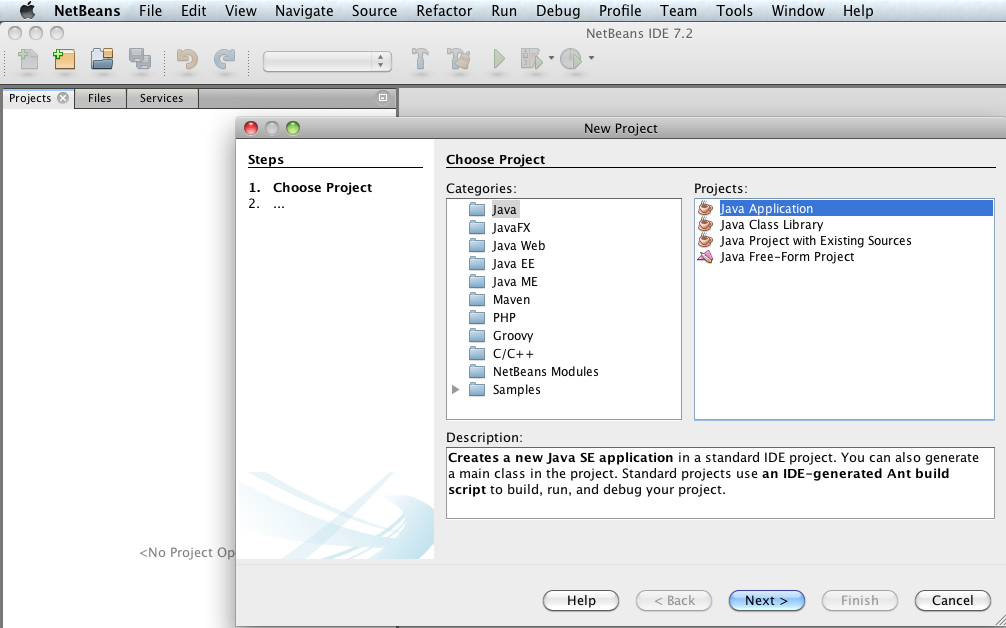Viewport: 1006px width, 628px height.
Task: Open the Tools menu
Action: 735,11
